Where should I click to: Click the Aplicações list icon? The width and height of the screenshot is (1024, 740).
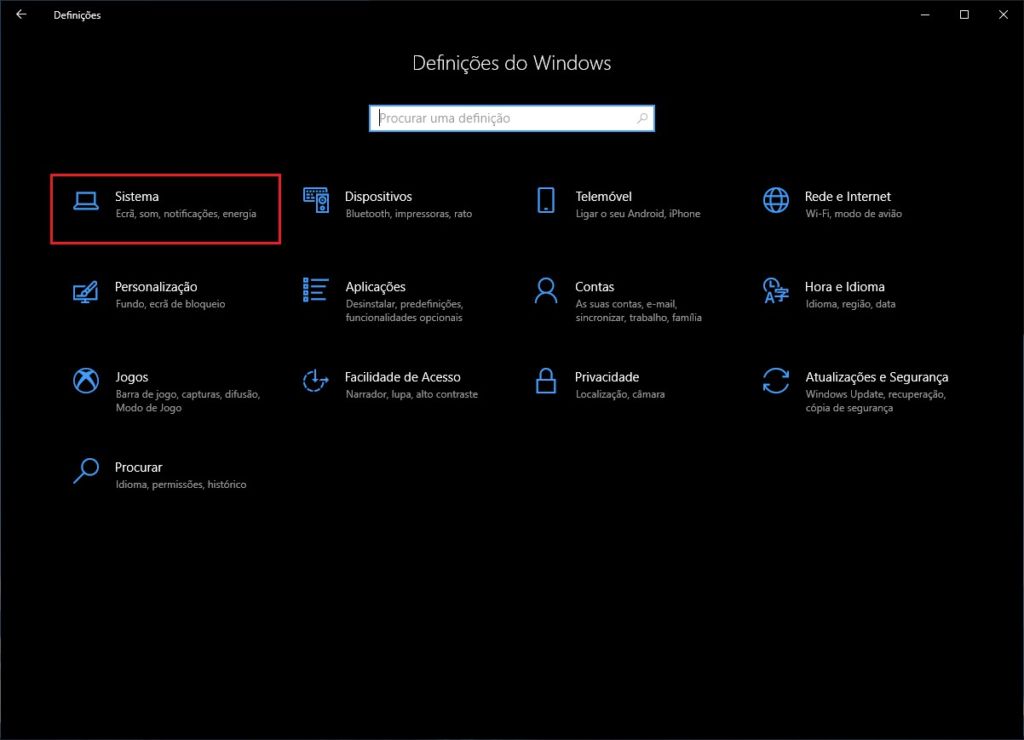316,290
